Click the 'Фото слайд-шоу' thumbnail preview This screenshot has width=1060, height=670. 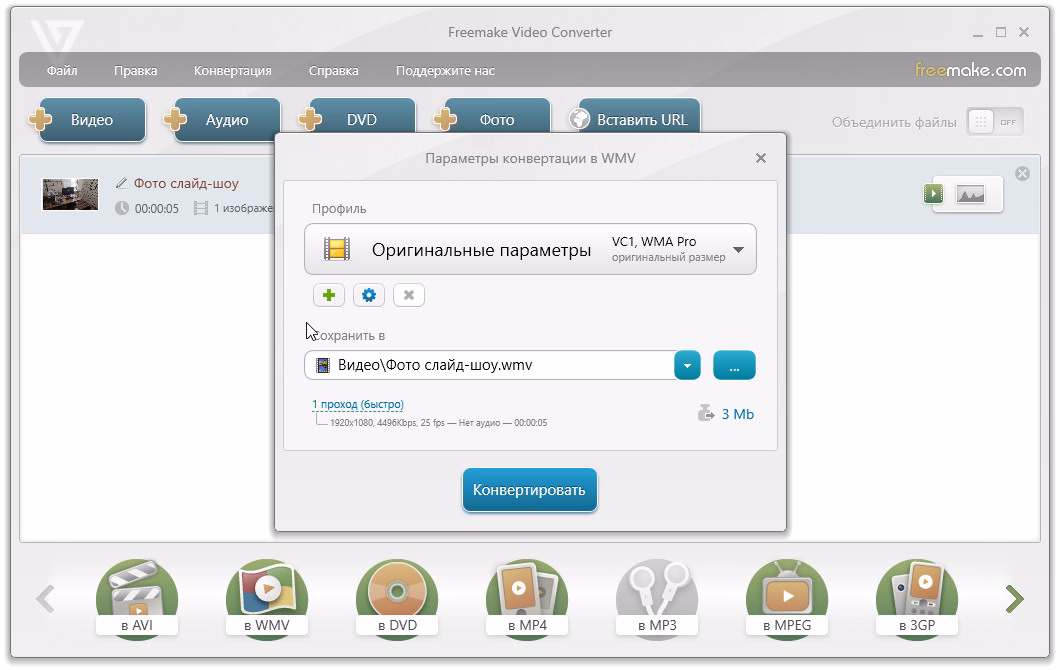70,194
